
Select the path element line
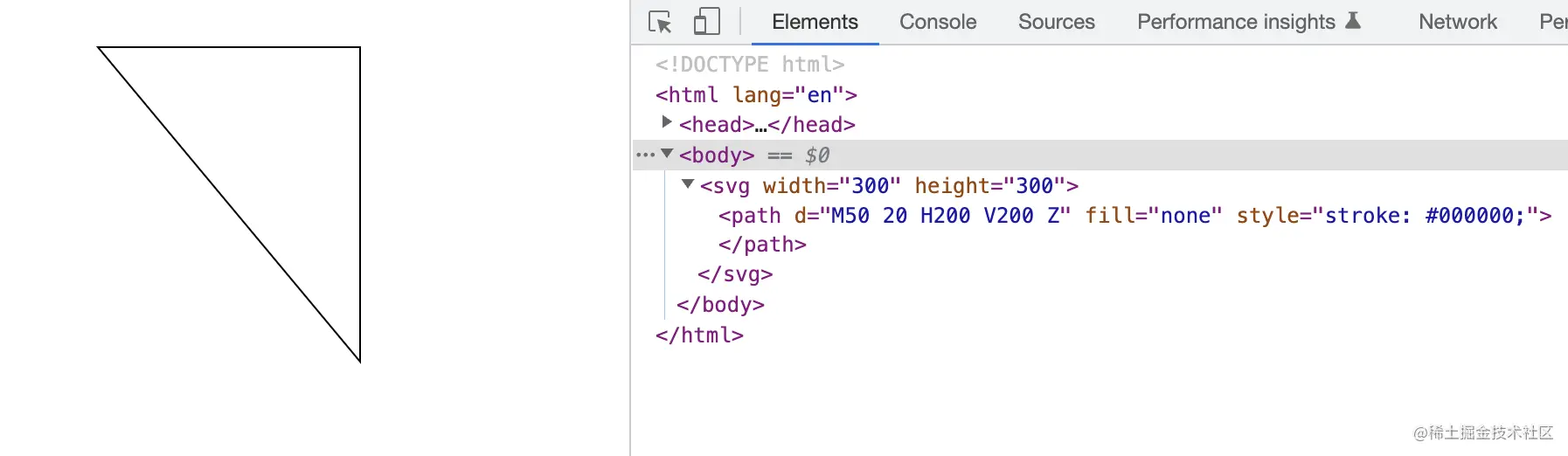coord(749,216)
